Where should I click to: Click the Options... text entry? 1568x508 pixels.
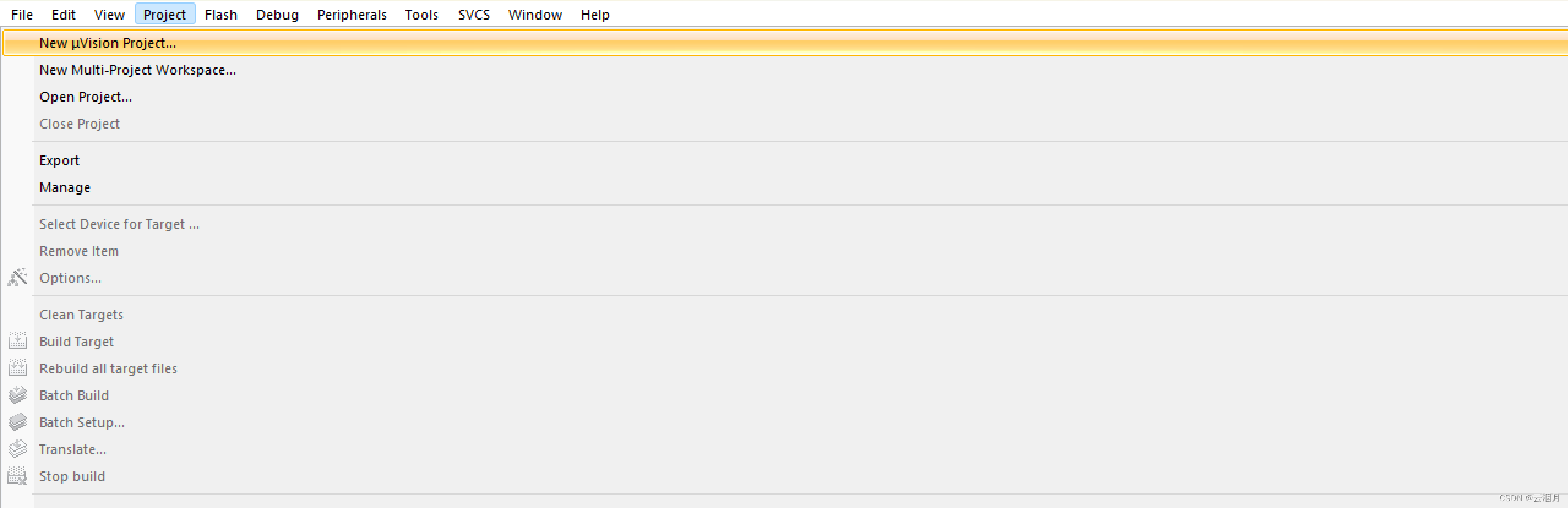pos(70,278)
